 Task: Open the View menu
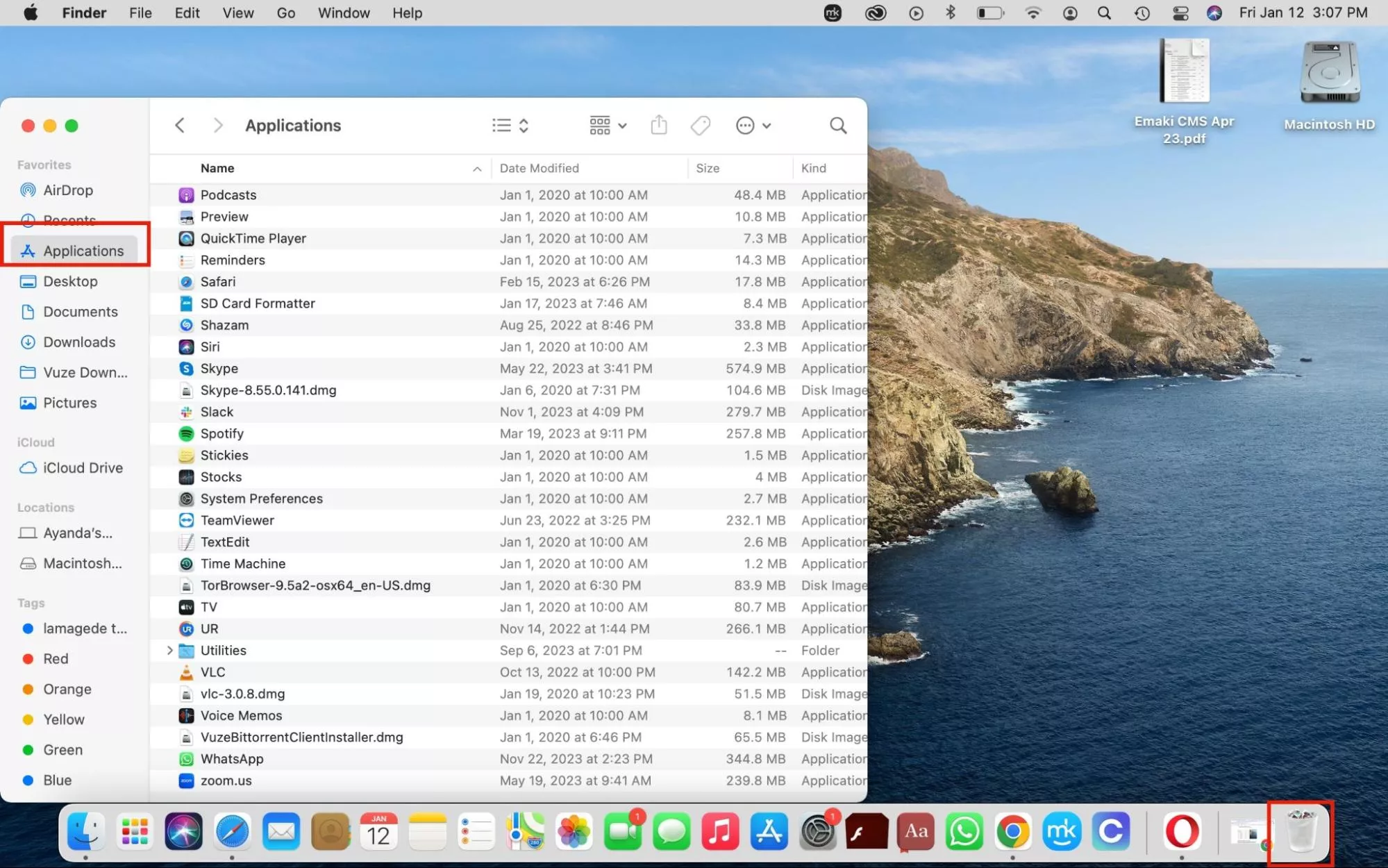tap(238, 12)
